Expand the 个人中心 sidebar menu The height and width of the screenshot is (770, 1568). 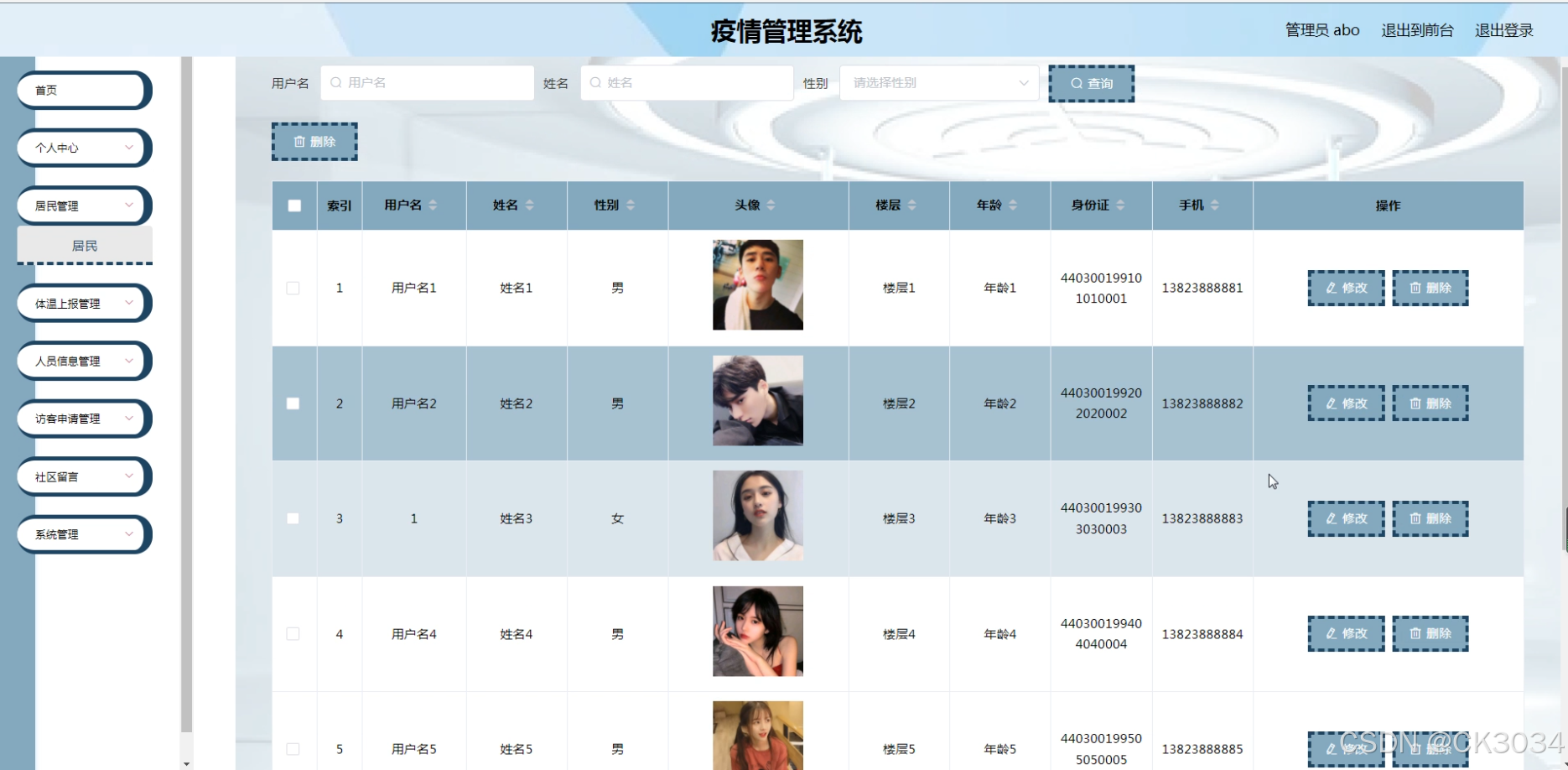(84, 148)
